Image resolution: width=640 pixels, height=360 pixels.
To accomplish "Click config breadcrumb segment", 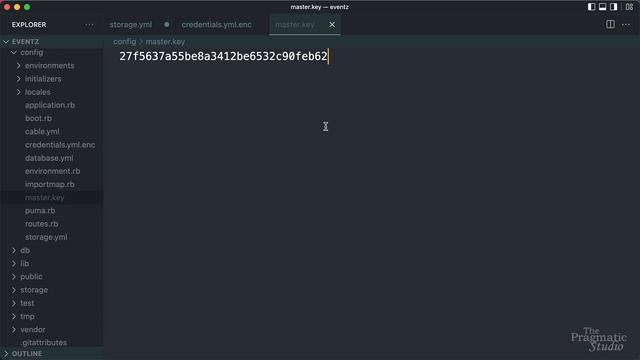I will coord(124,42).
